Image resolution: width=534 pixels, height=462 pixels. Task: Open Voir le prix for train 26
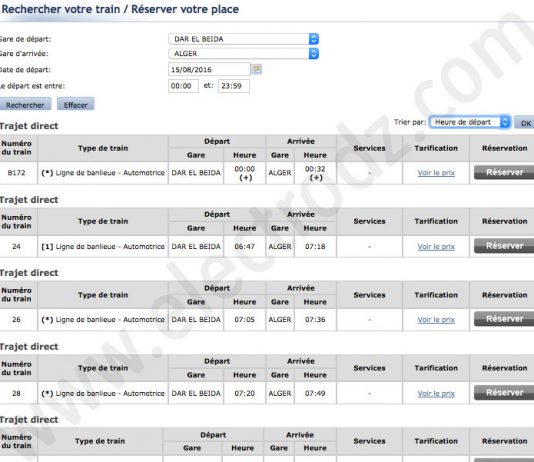coord(436,319)
